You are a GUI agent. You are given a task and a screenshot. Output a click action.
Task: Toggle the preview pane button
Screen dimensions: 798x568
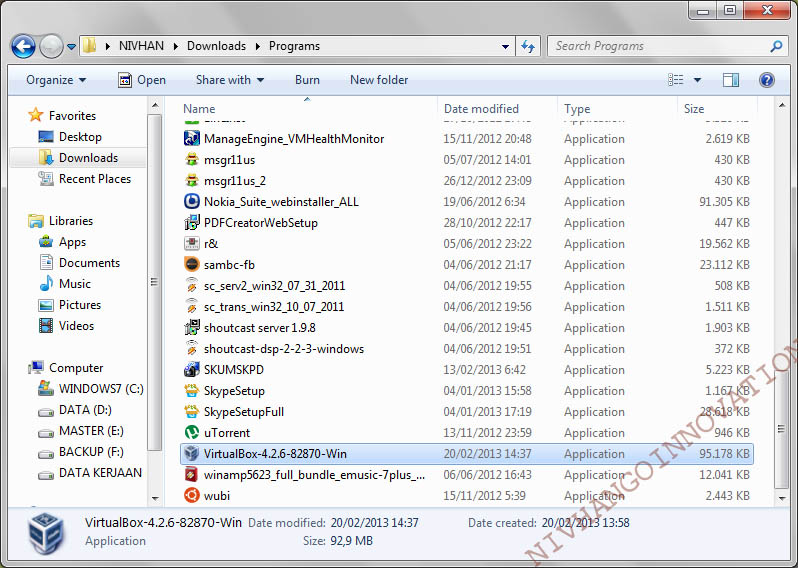pyautogui.click(x=731, y=80)
